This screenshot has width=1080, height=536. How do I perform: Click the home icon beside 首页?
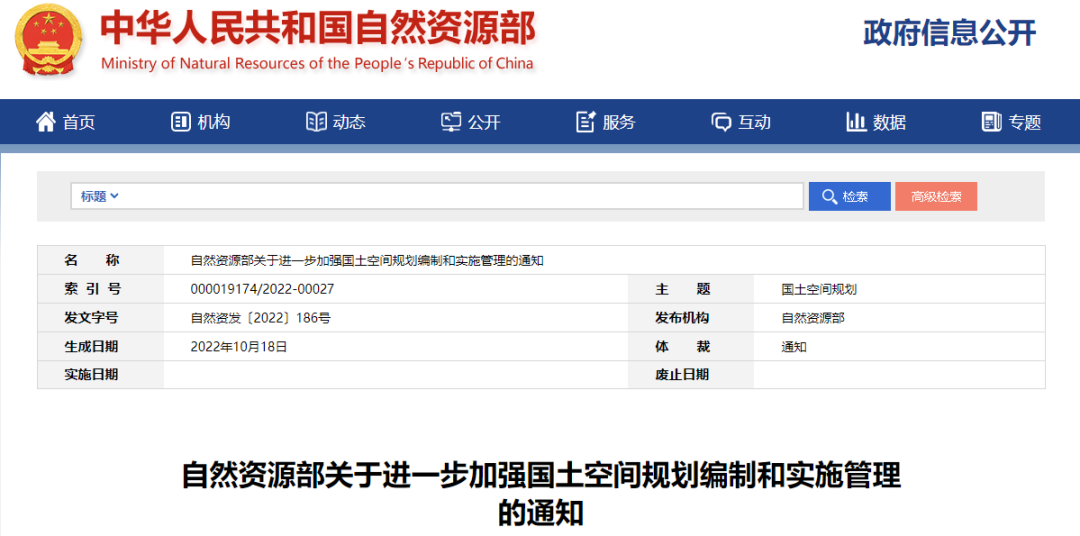46,122
